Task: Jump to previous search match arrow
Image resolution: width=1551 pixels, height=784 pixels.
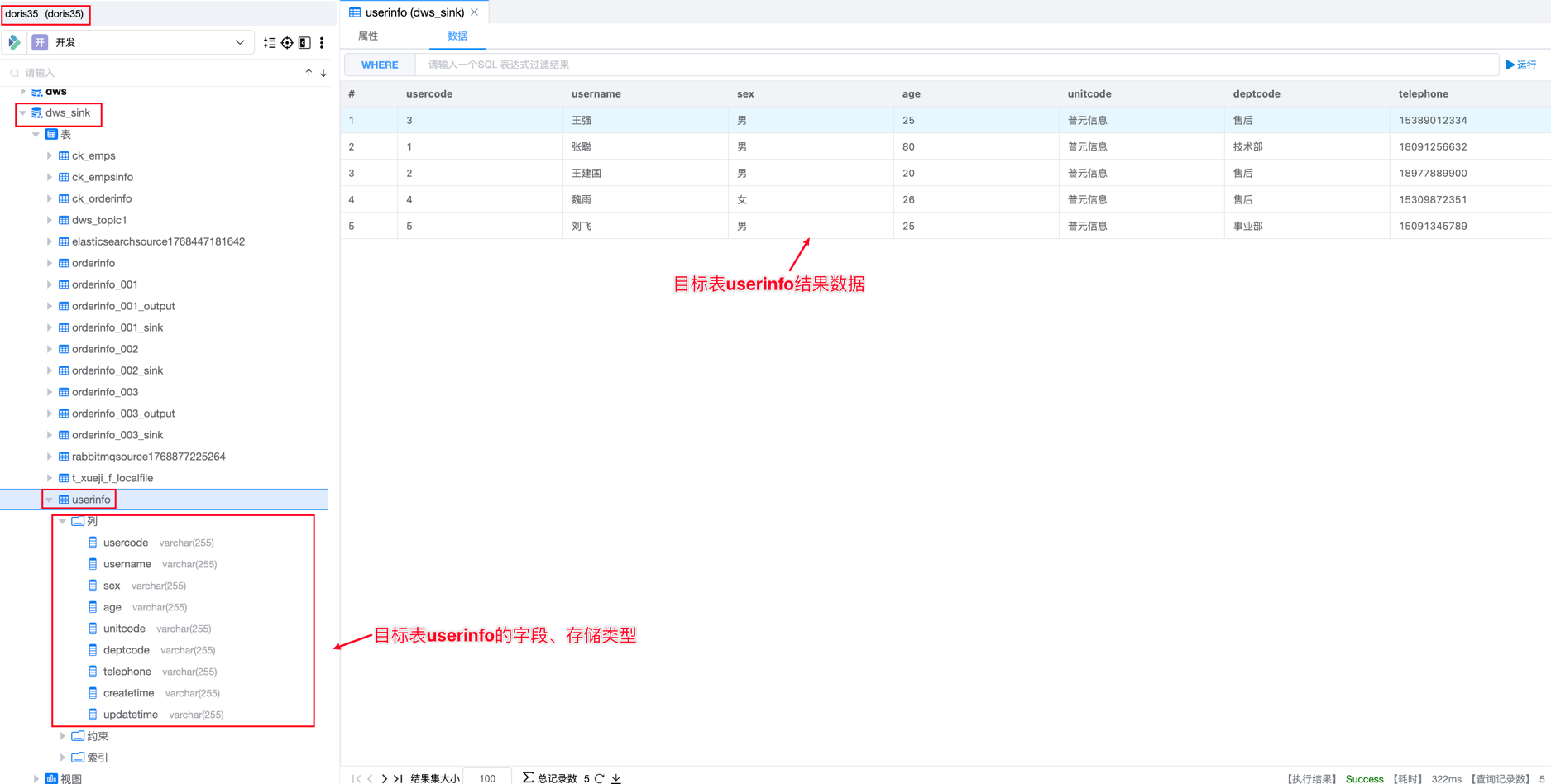Action: [x=309, y=73]
